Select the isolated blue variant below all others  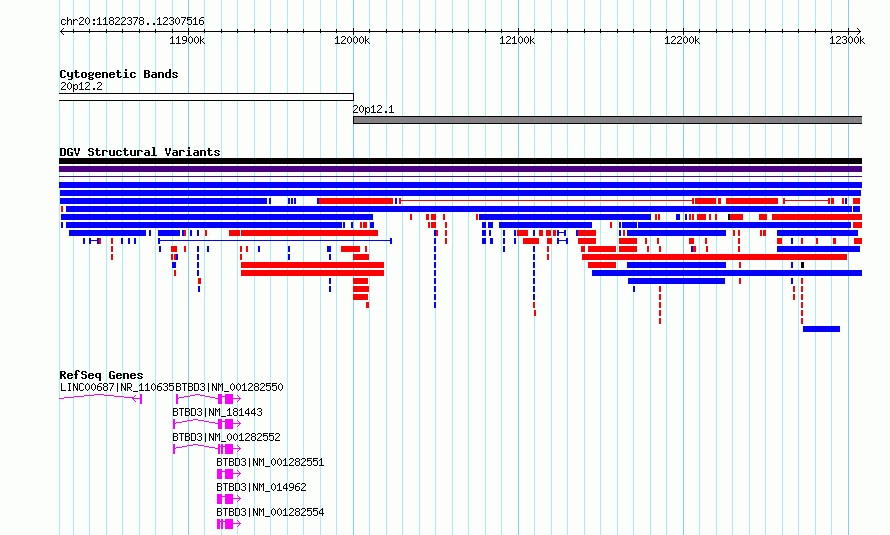click(x=821, y=329)
